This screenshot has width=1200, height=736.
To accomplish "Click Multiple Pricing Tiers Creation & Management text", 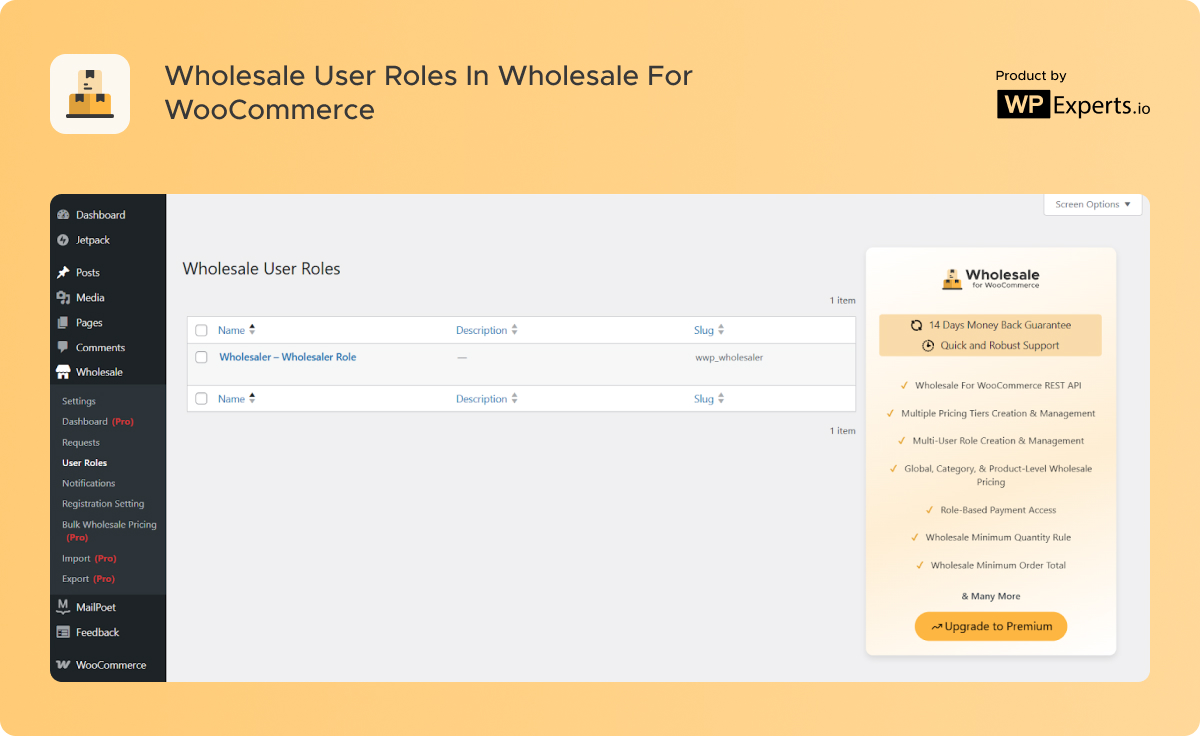I will tap(998, 413).
